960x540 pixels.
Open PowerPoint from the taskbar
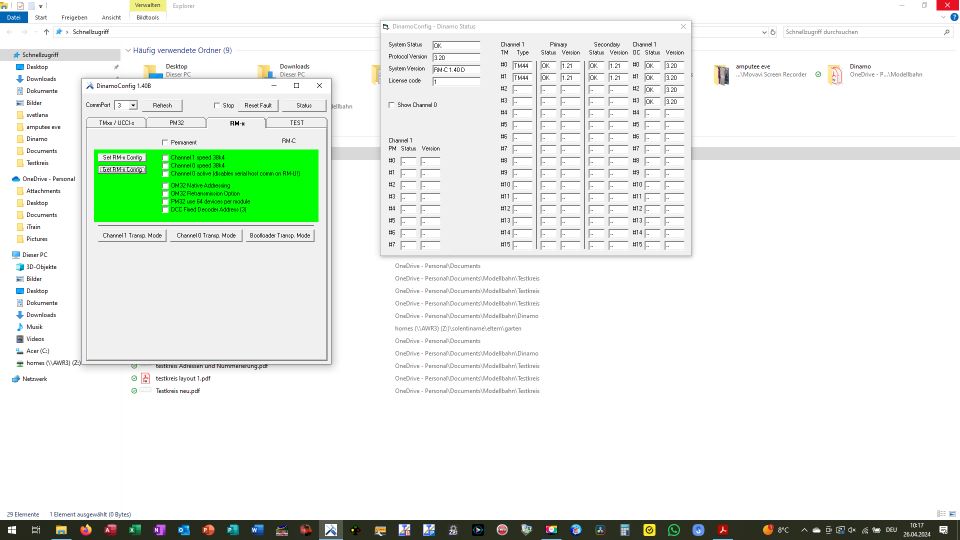coord(208,529)
